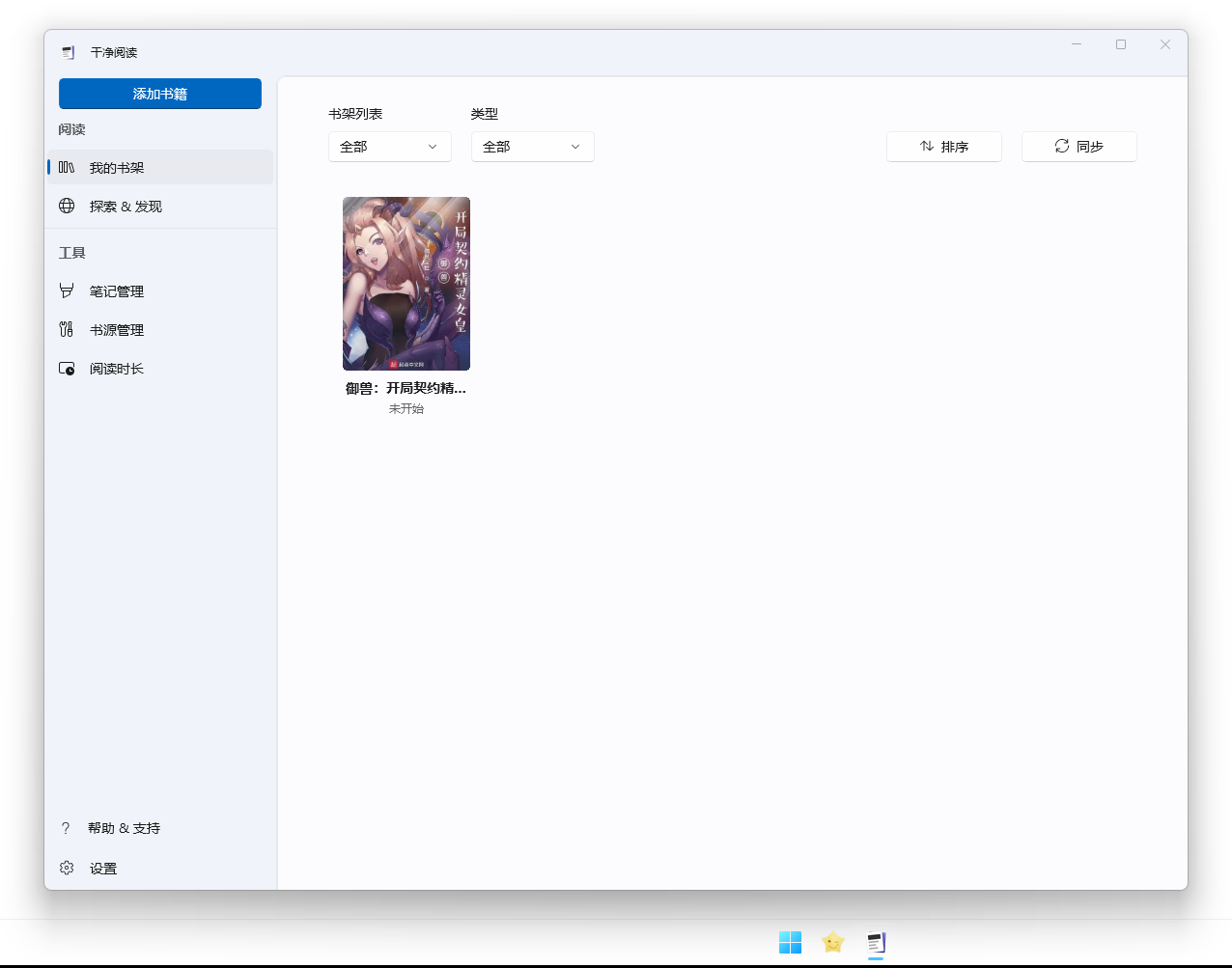Open the 御兽：开局契约精灵女皇 book cover
Image resolution: width=1232 pixels, height=968 pixels.
[x=406, y=283]
